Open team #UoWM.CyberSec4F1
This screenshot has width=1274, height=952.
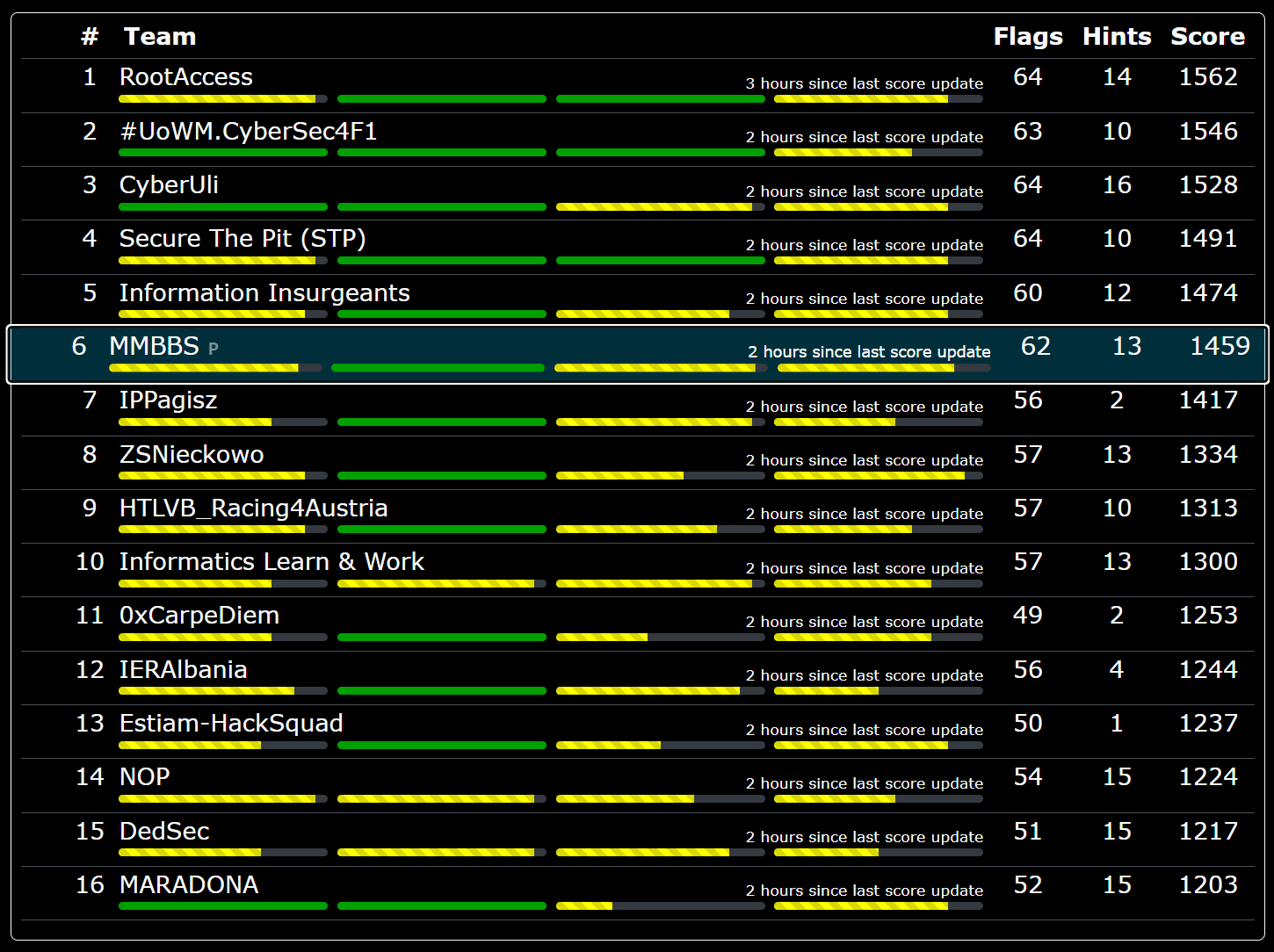(x=248, y=132)
